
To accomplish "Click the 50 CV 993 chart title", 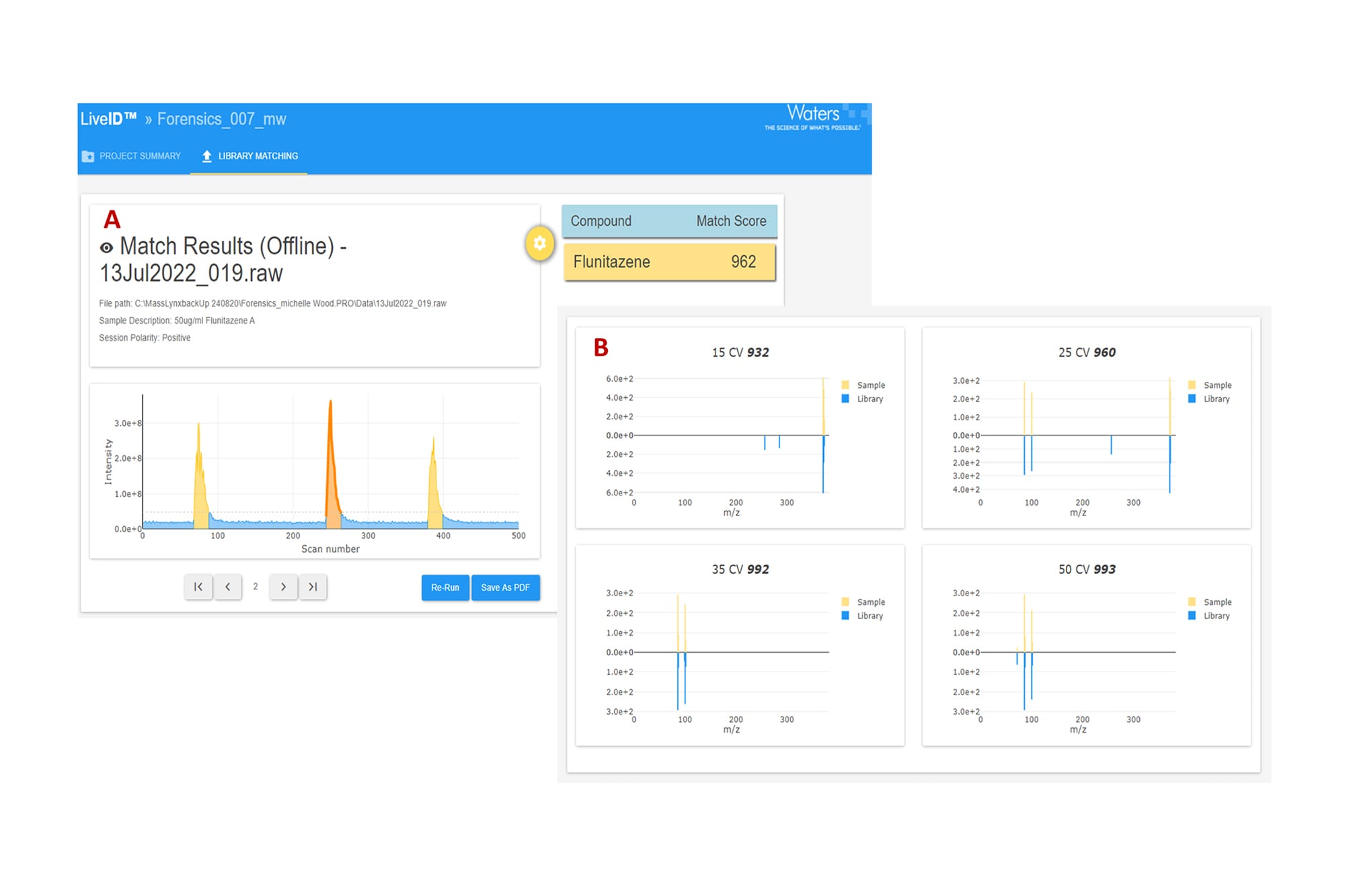I will 1087,569.
